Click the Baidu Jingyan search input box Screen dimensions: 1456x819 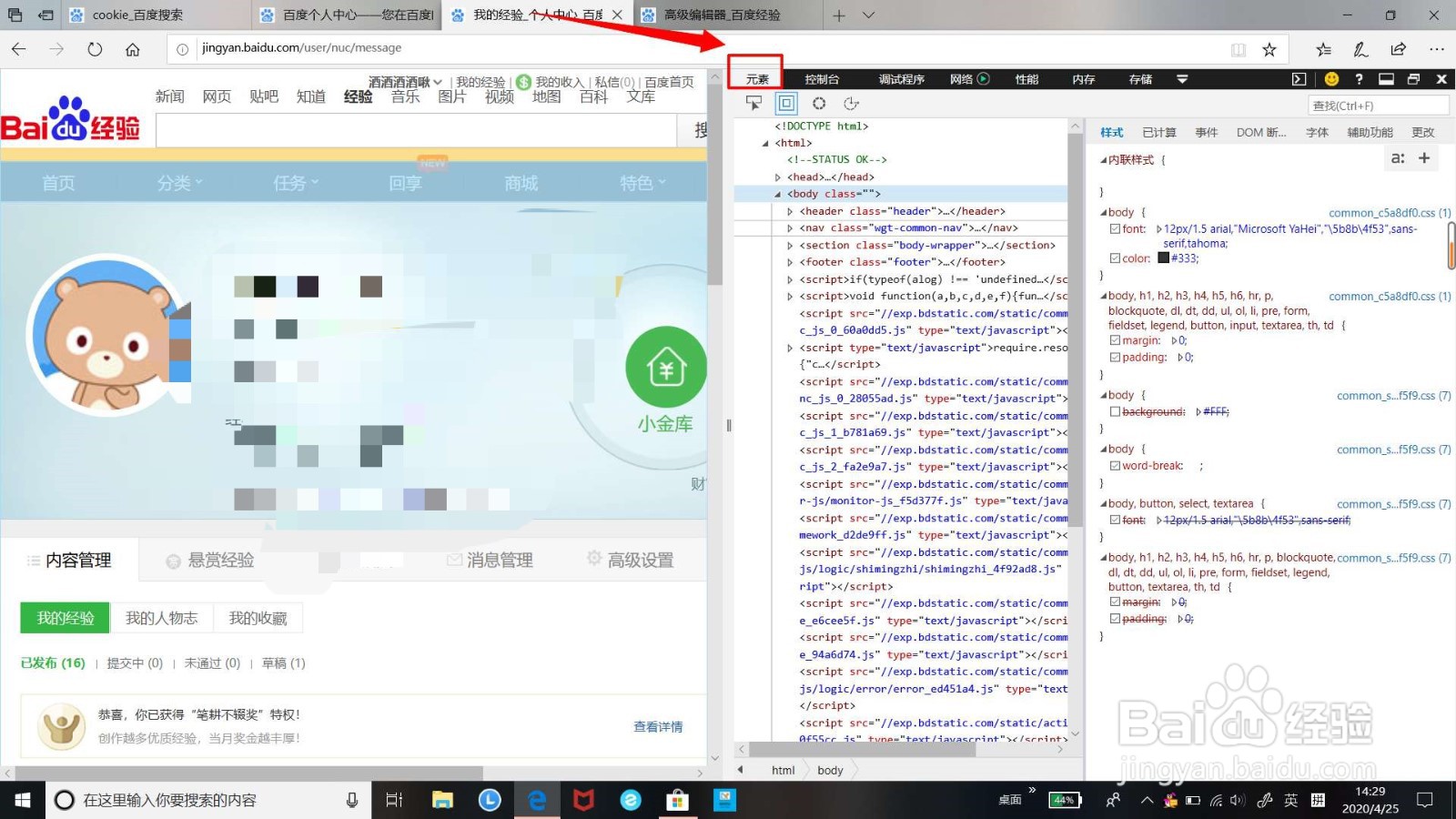417,130
